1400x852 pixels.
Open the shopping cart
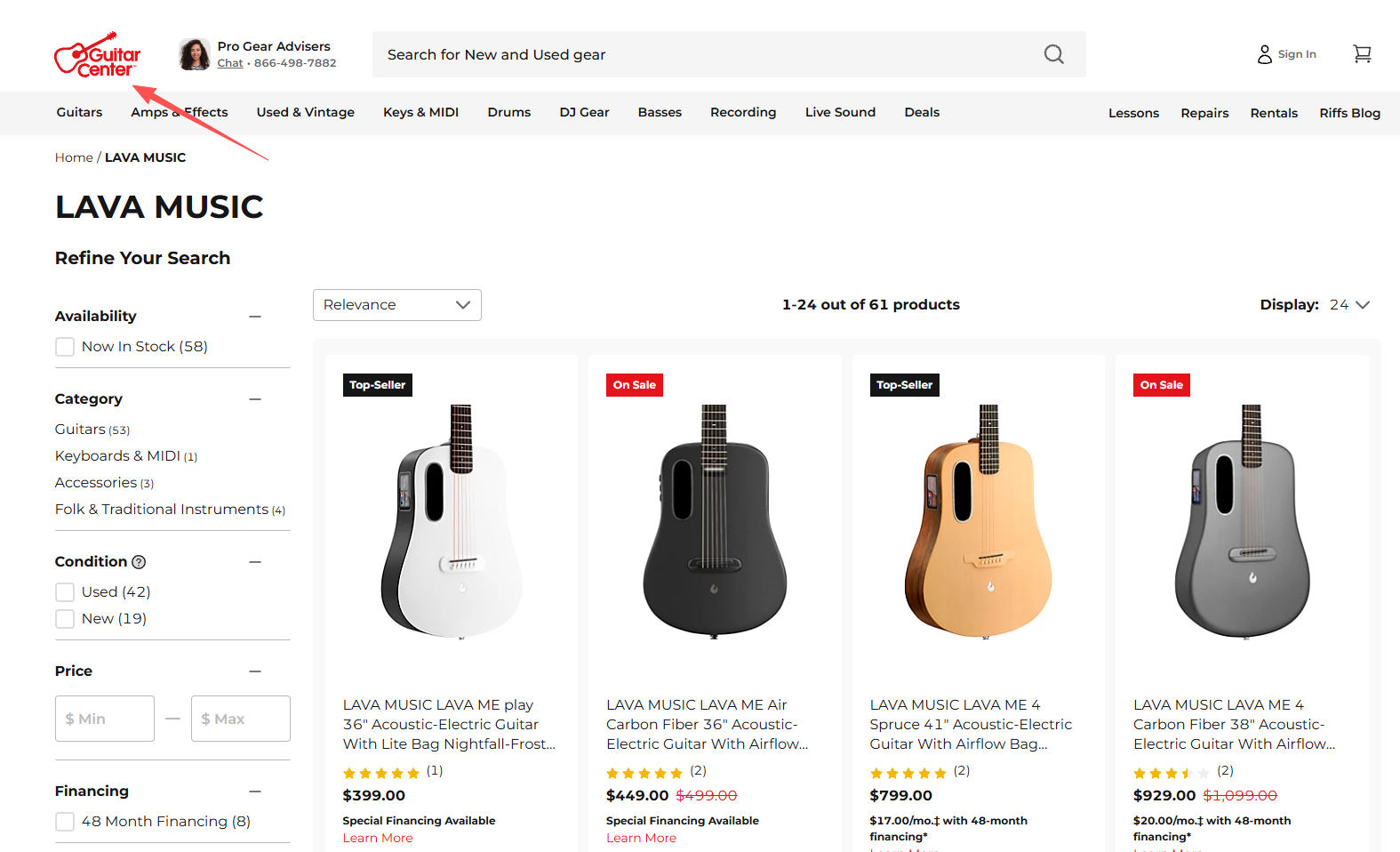coord(1362,54)
